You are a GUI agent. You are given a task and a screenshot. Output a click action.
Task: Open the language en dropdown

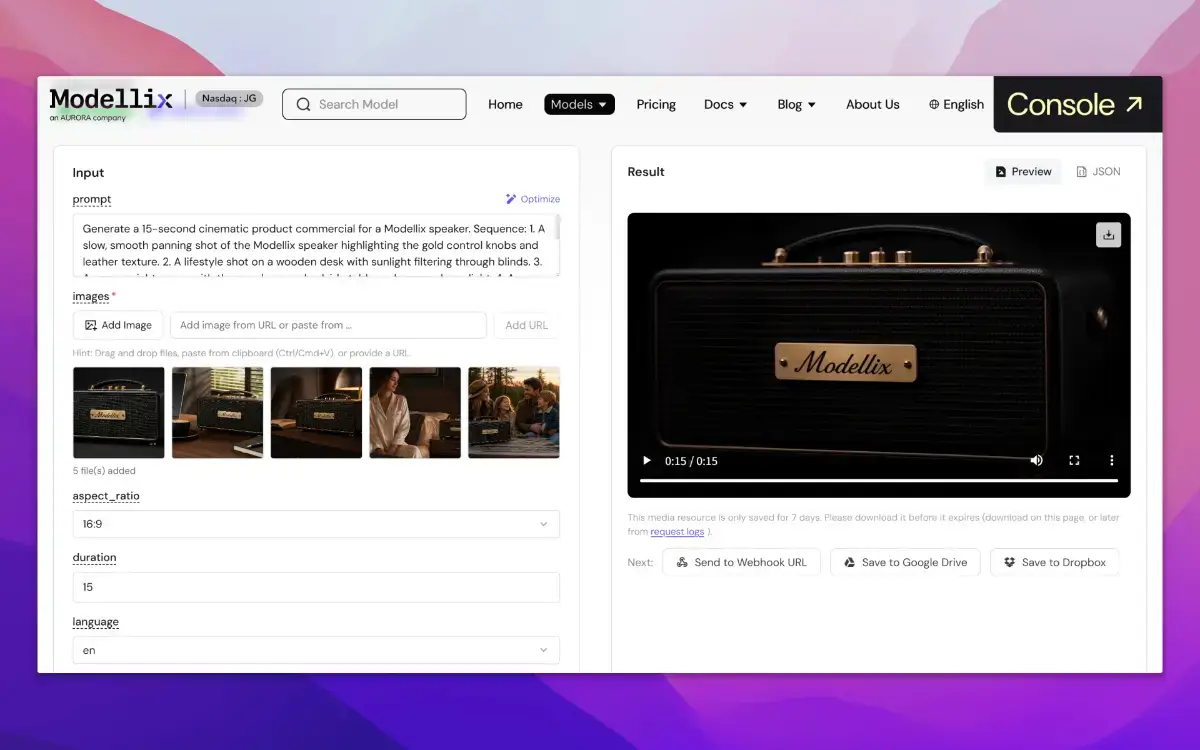(316, 650)
